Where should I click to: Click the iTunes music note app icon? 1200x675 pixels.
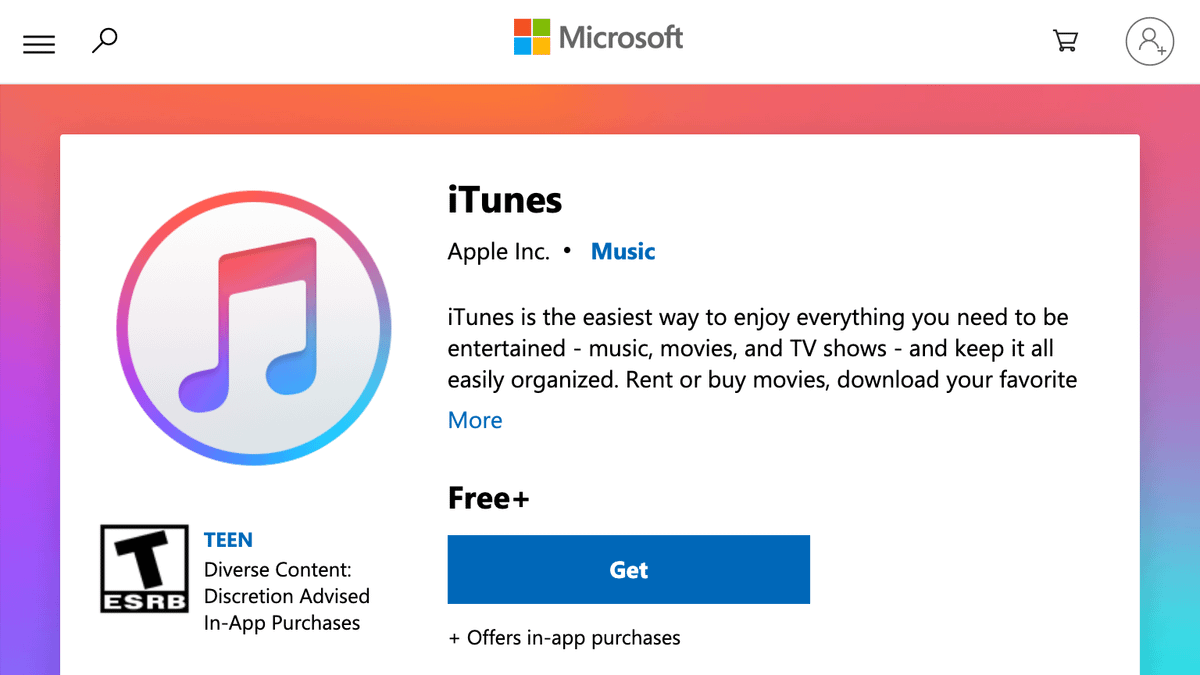(x=254, y=327)
